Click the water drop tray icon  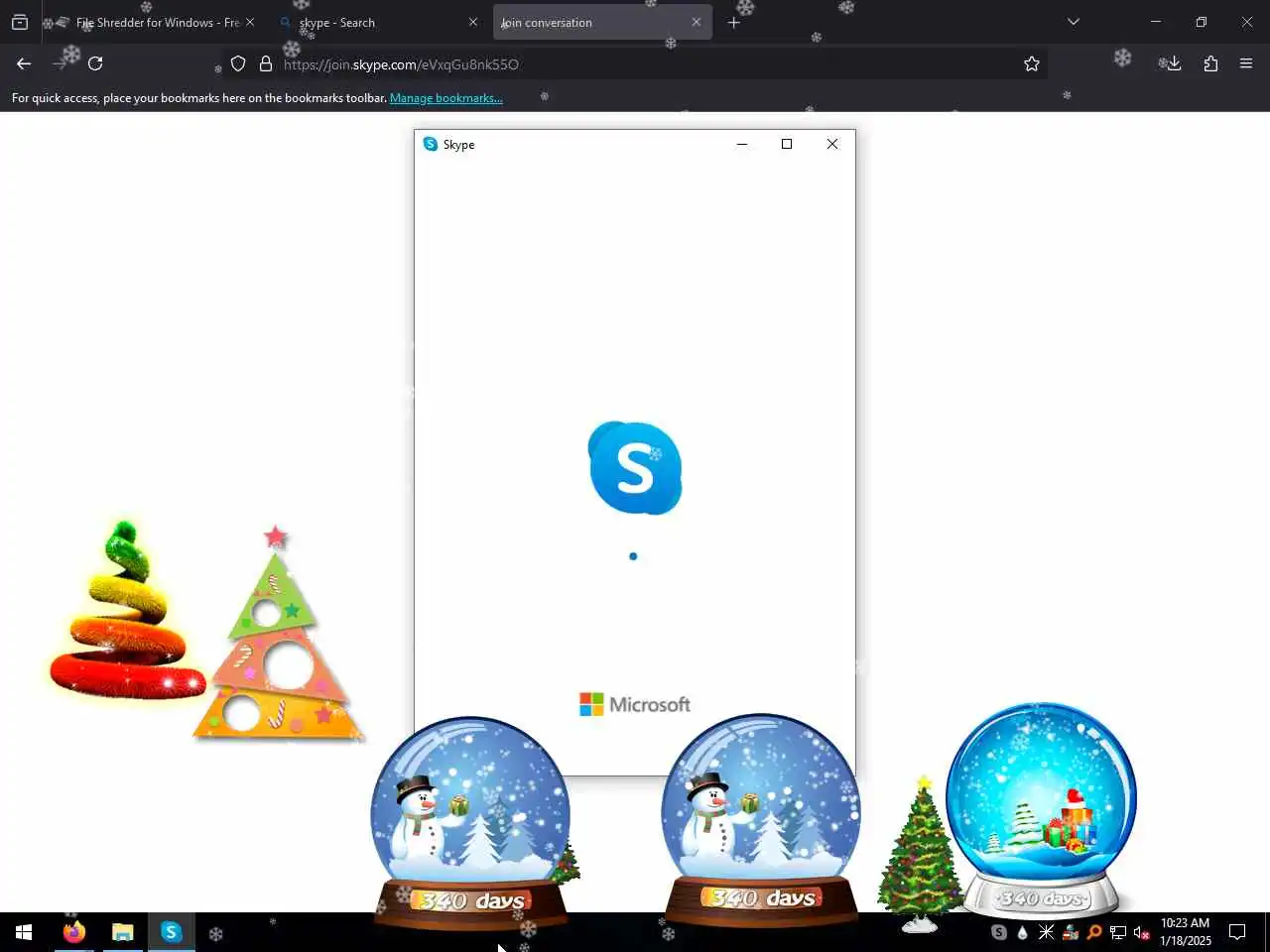[1023, 932]
